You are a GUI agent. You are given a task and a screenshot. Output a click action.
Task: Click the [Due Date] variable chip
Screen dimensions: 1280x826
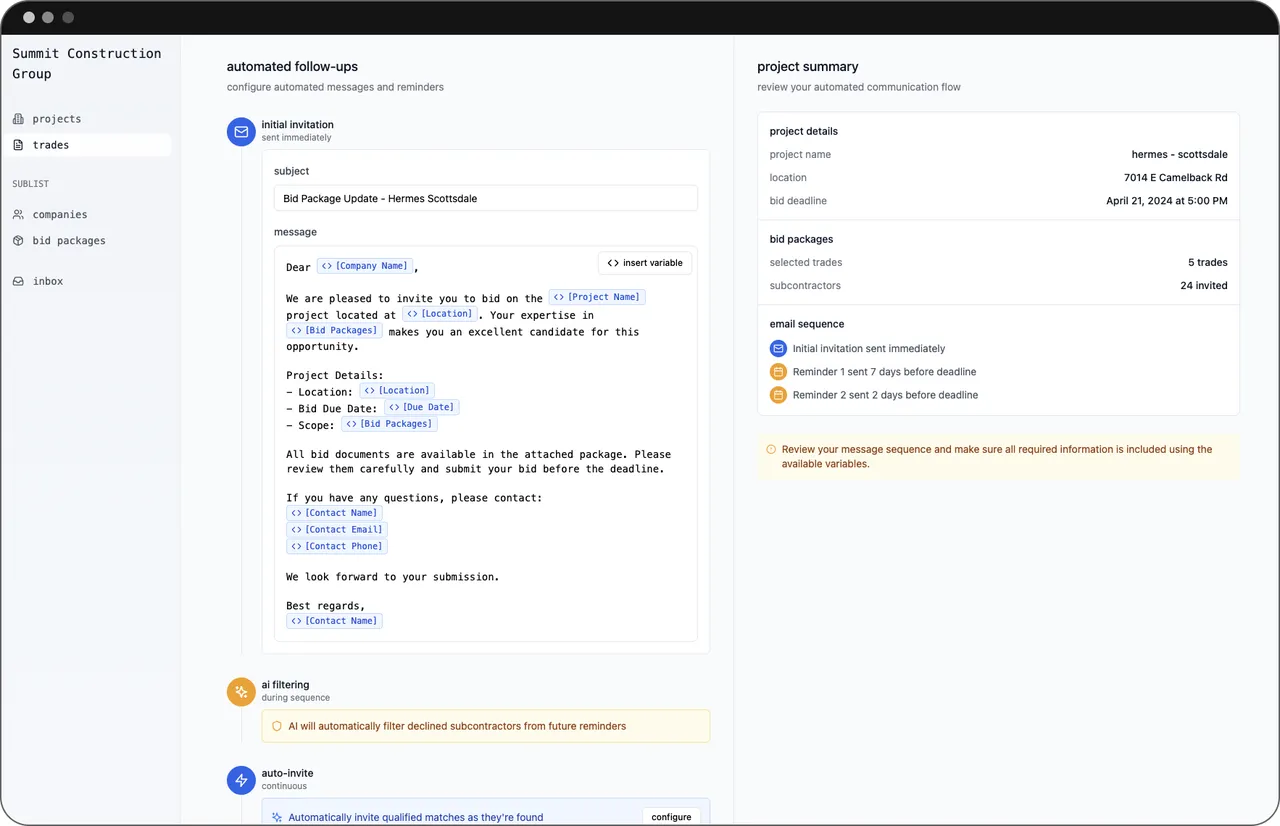[422, 407]
